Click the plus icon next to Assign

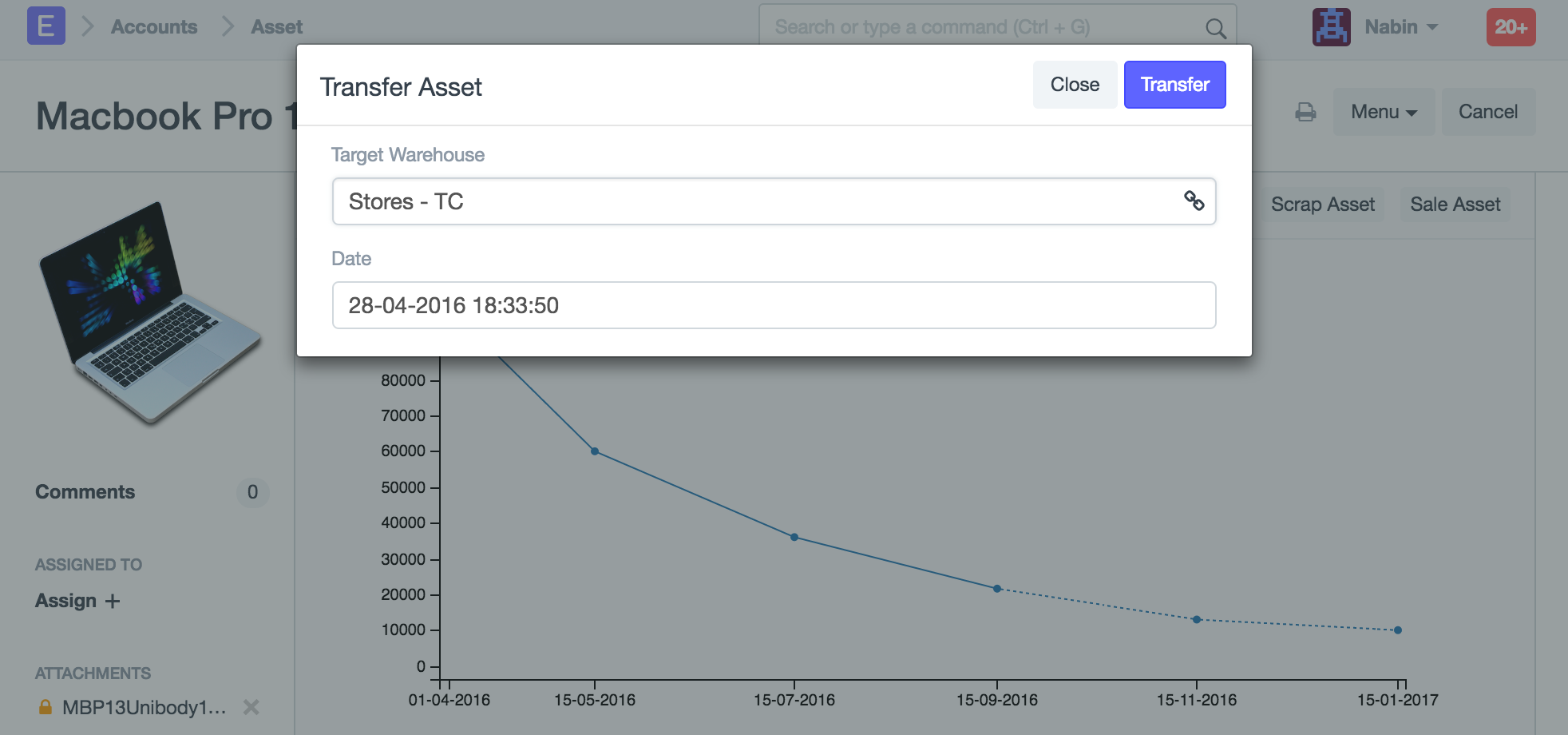coord(113,601)
